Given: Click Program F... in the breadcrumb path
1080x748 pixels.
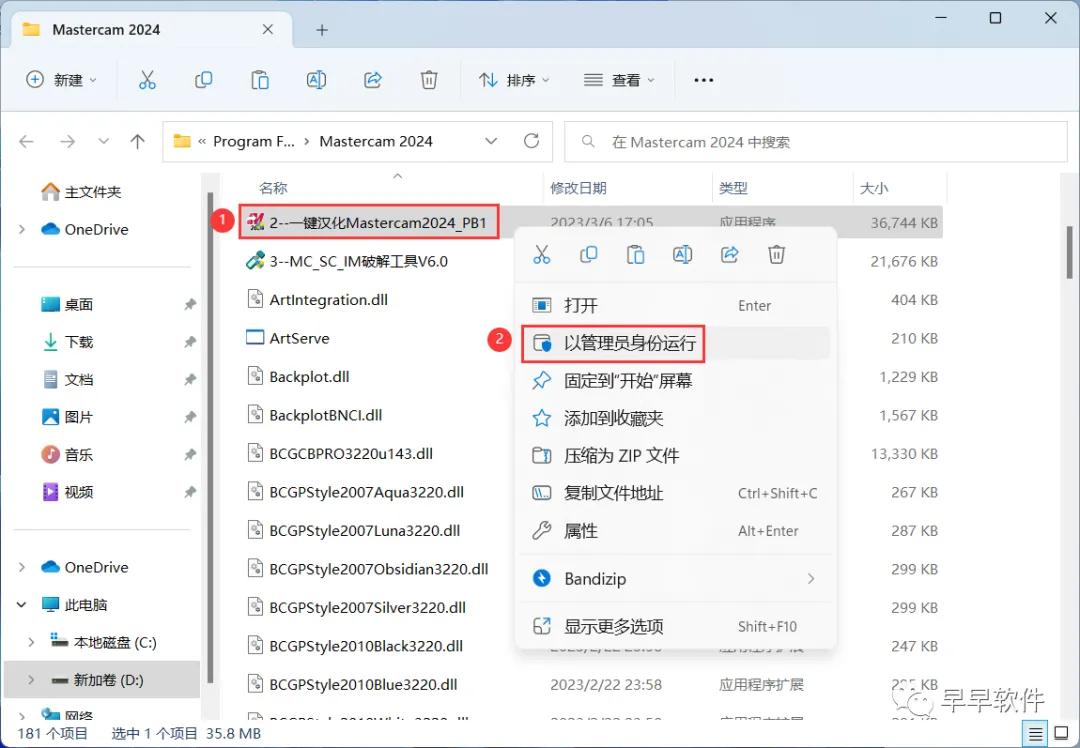Looking at the screenshot, I should tap(253, 141).
